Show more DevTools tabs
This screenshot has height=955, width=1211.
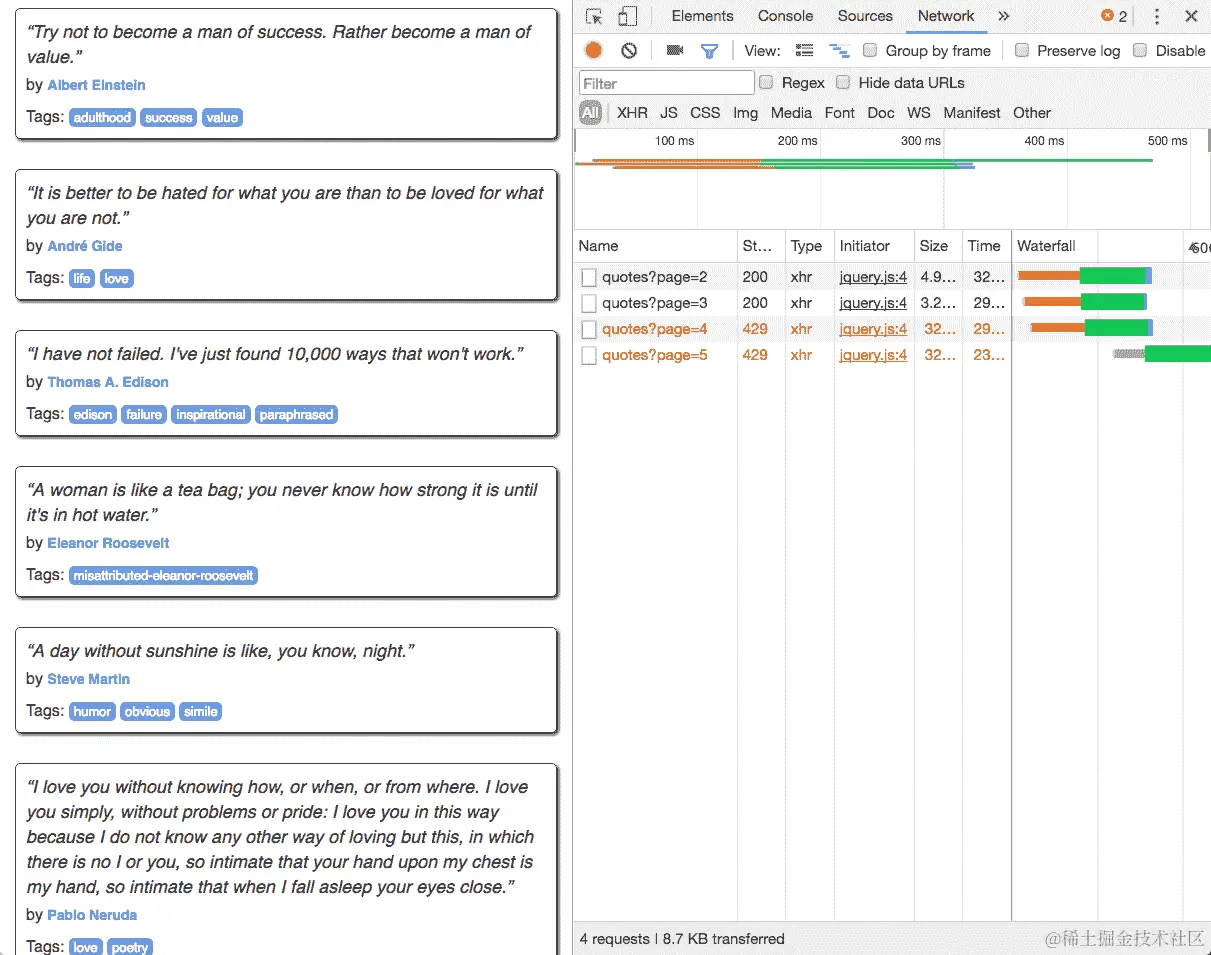click(x=1004, y=16)
